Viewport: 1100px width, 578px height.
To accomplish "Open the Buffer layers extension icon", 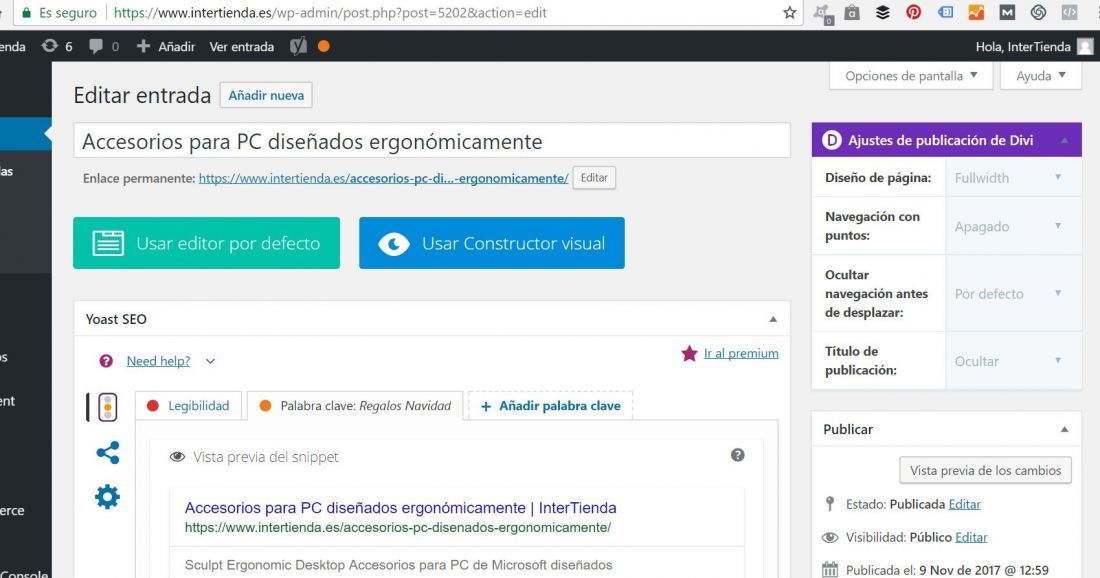I will (883, 12).
